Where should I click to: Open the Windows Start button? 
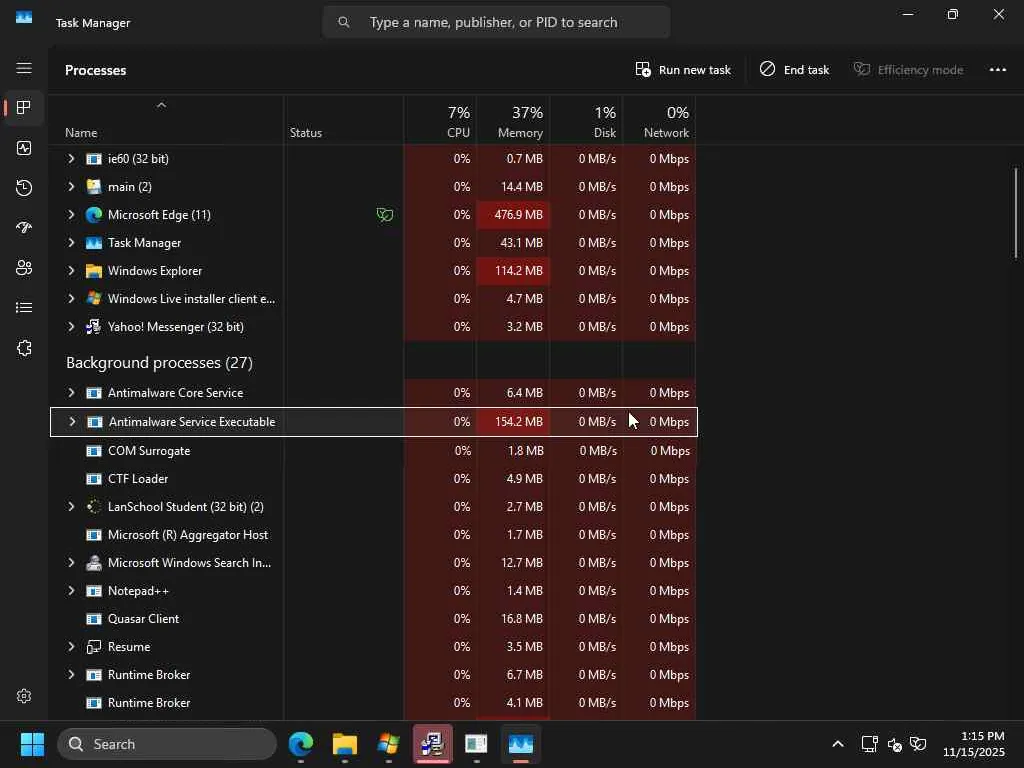pos(32,744)
